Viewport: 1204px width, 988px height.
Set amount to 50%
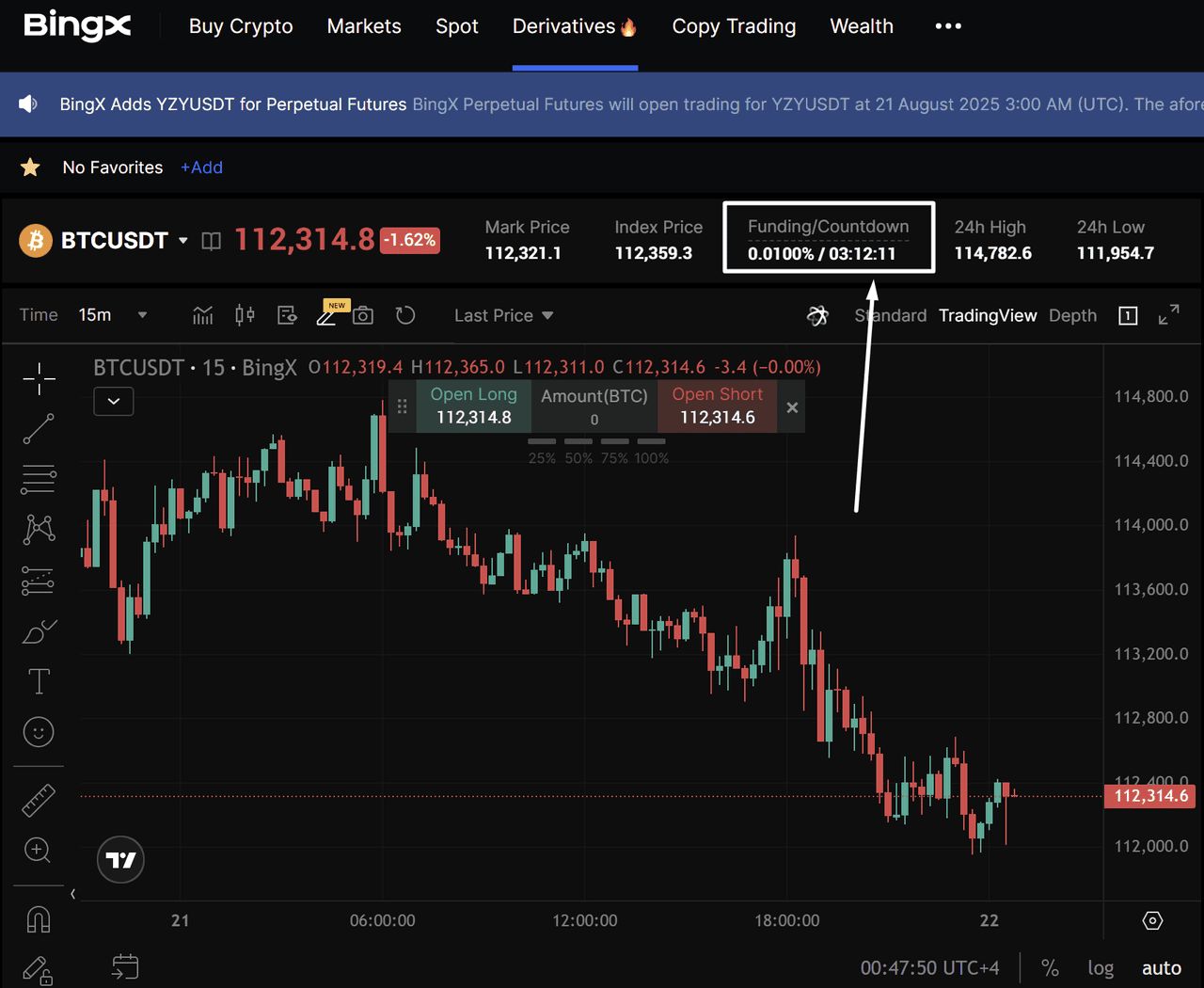click(x=578, y=452)
